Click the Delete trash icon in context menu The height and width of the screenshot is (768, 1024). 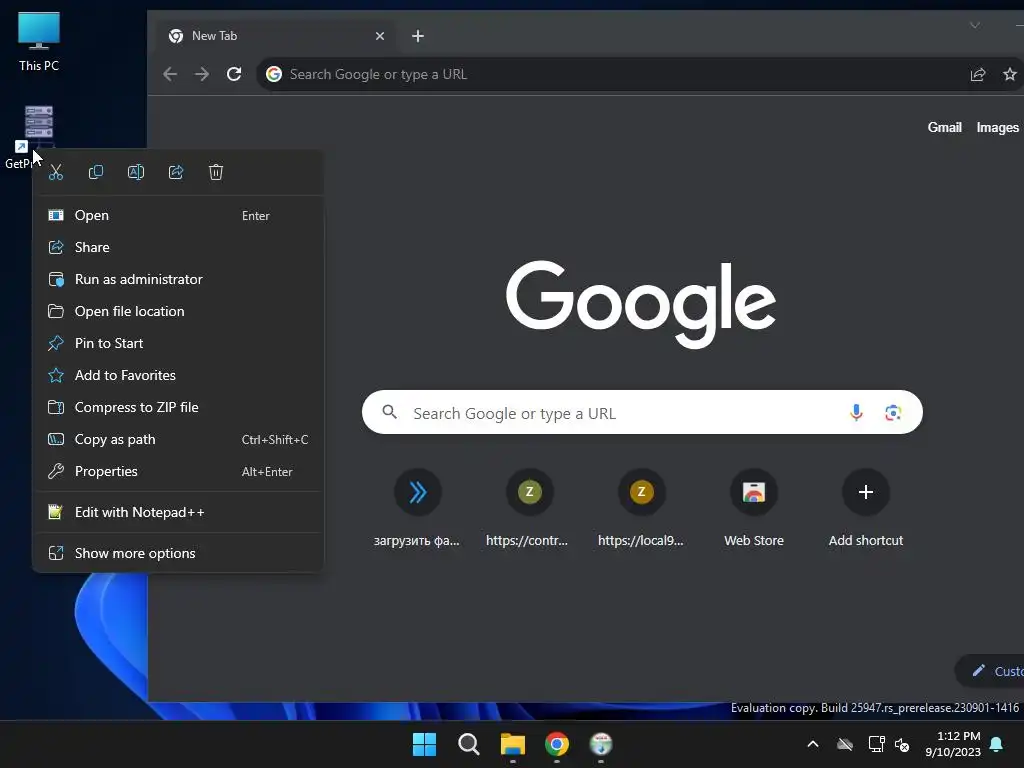click(216, 172)
